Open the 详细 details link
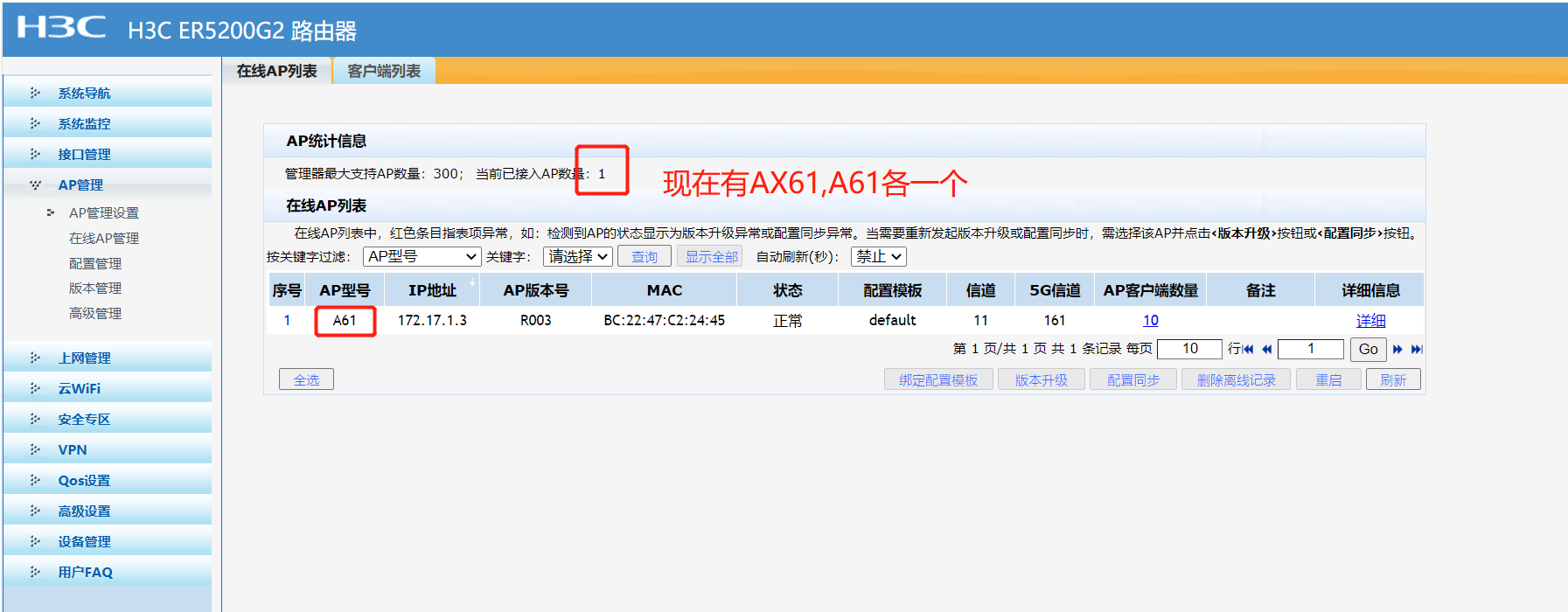The width and height of the screenshot is (1568, 612). 1370,320
